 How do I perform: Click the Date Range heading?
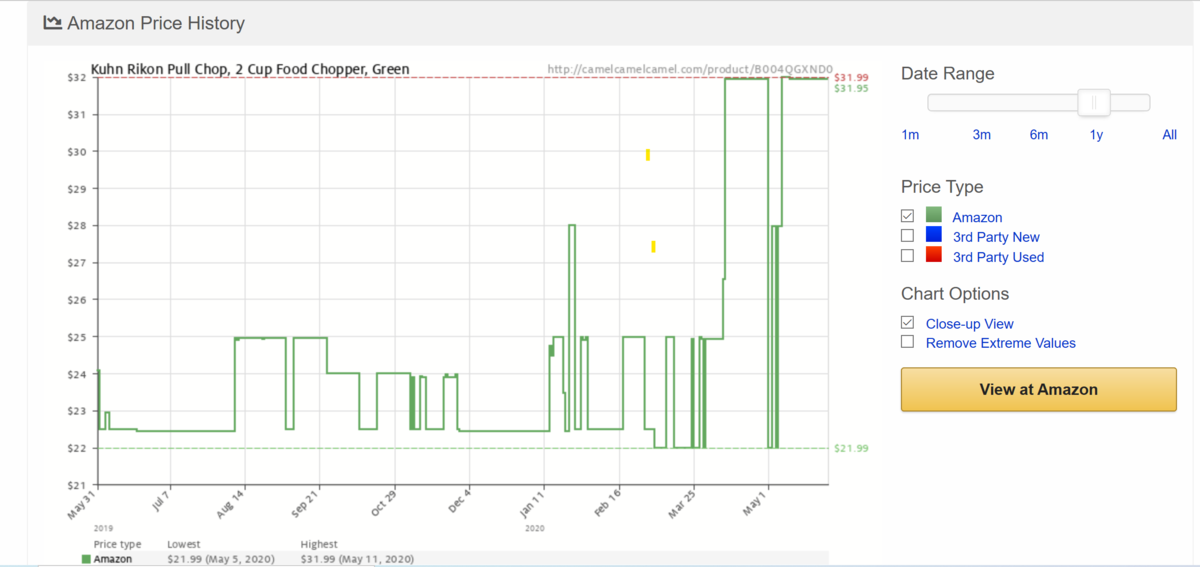pos(947,73)
